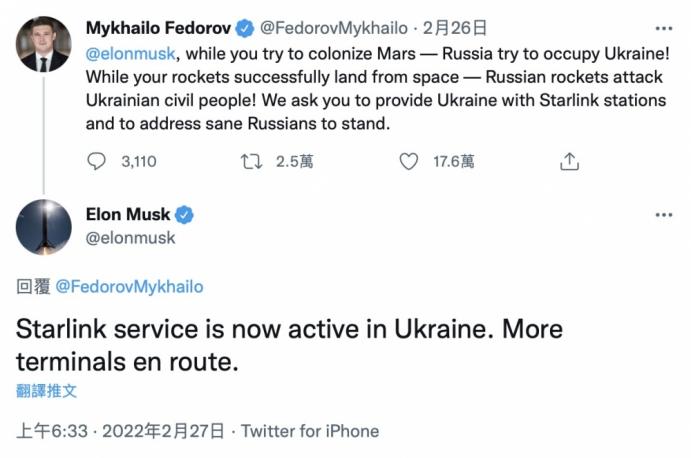Click the Elon Musk display name
692x458 pixels.
[128, 215]
